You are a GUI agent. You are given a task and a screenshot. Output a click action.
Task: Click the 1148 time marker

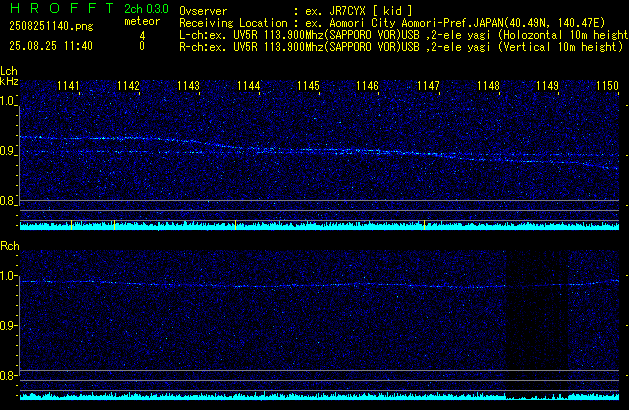tap(488, 86)
